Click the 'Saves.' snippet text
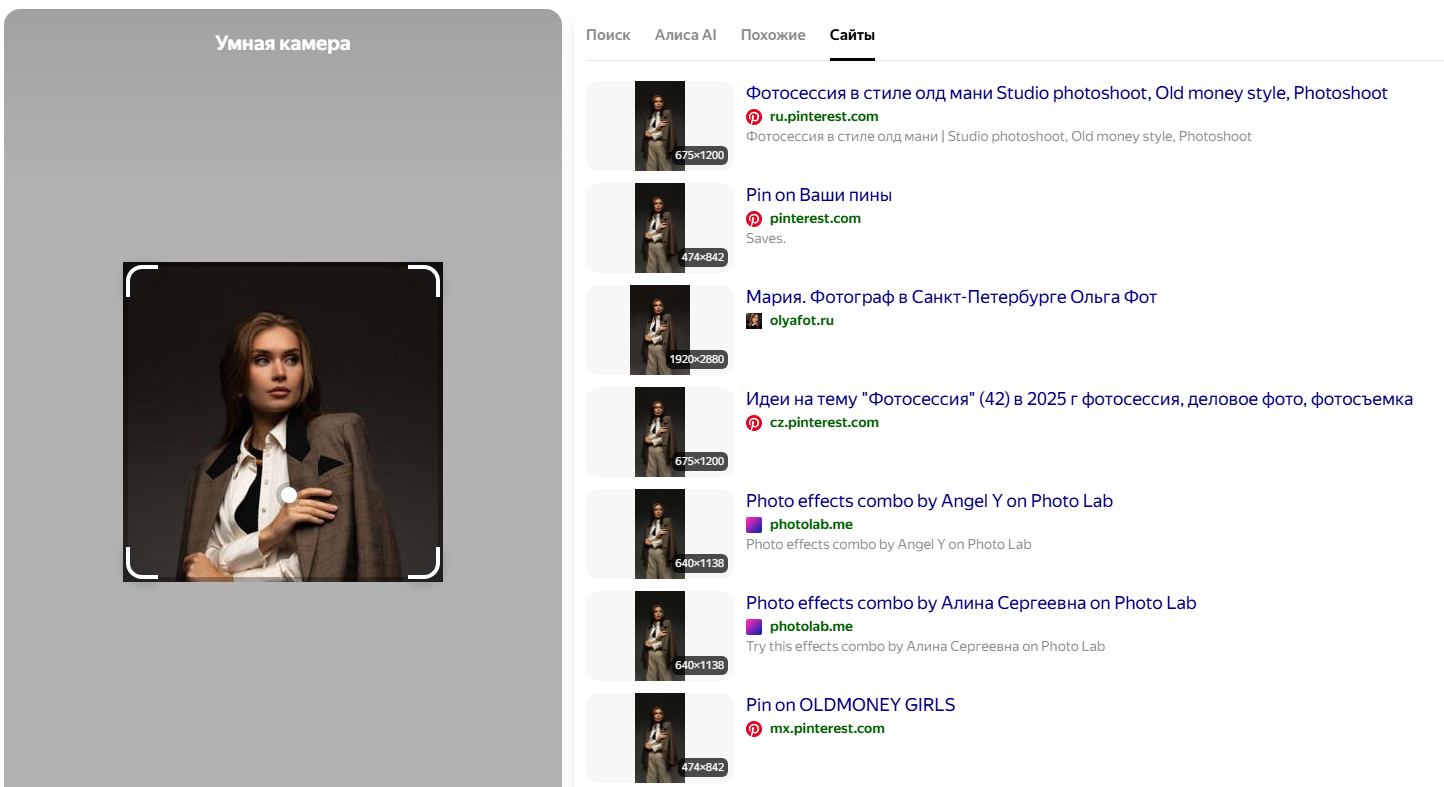Viewport: 1444px width, 787px height. pyautogui.click(x=766, y=239)
